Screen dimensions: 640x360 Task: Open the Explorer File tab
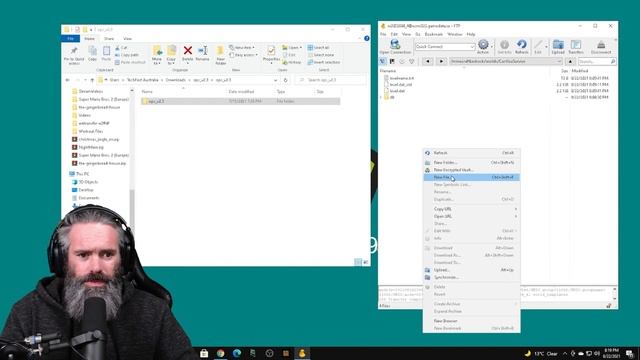pyautogui.click(x=71, y=38)
